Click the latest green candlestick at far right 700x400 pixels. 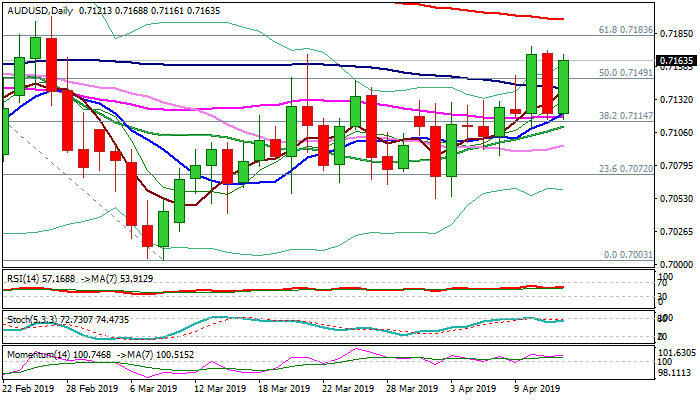(x=563, y=86)
